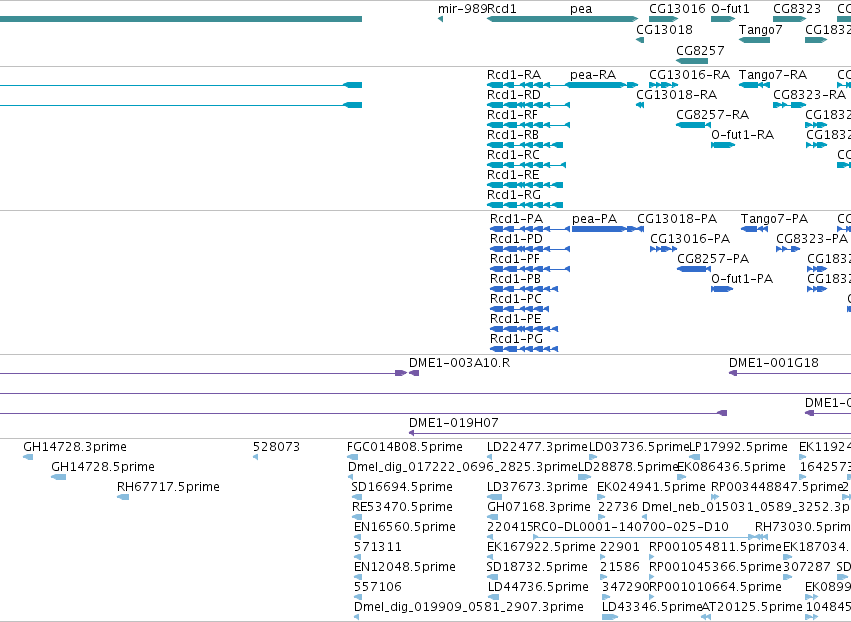Click the CG13018 gene label
Screen dimensions: 851x622
(664, 30)
